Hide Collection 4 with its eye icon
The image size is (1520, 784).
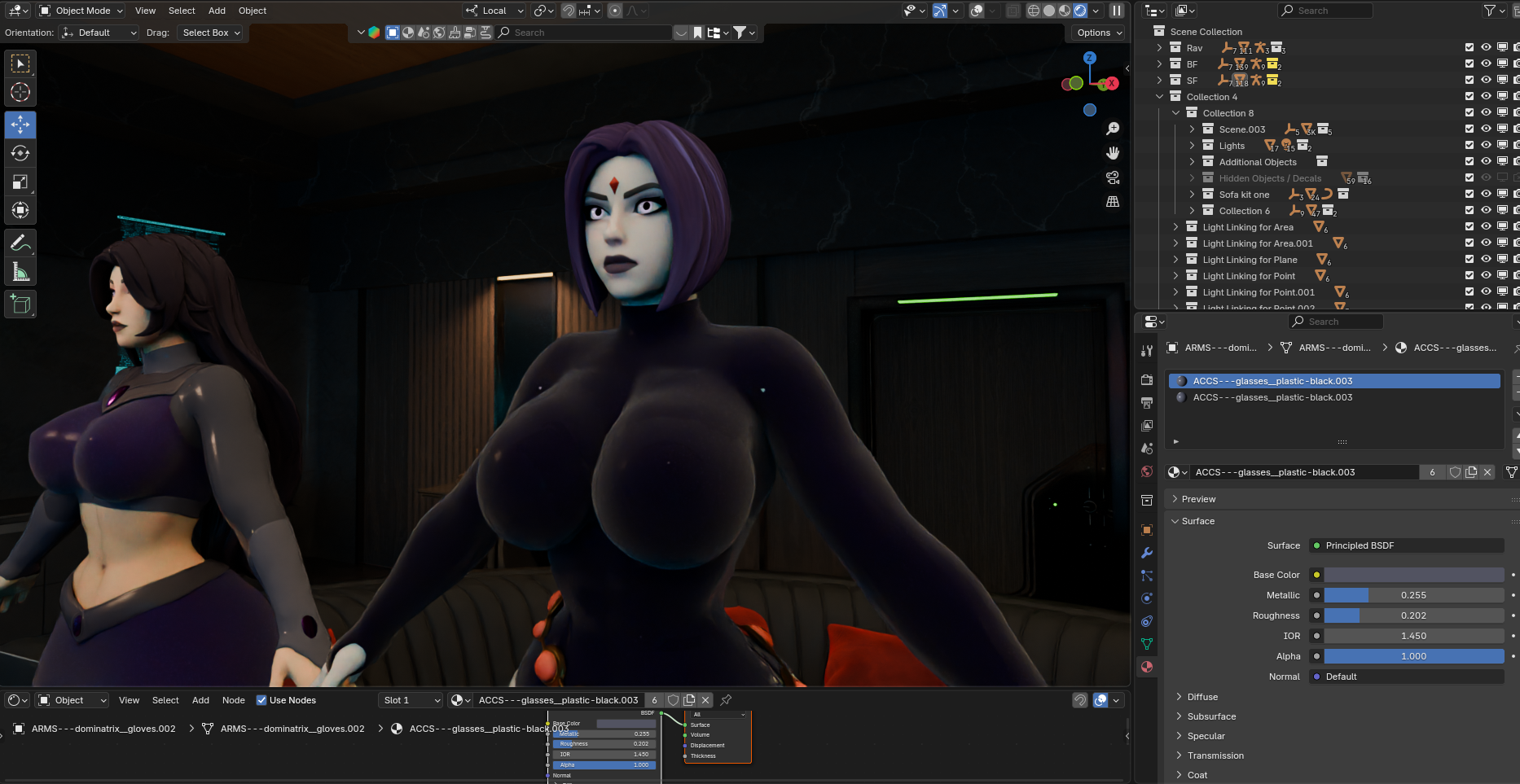click(1486, 97)
